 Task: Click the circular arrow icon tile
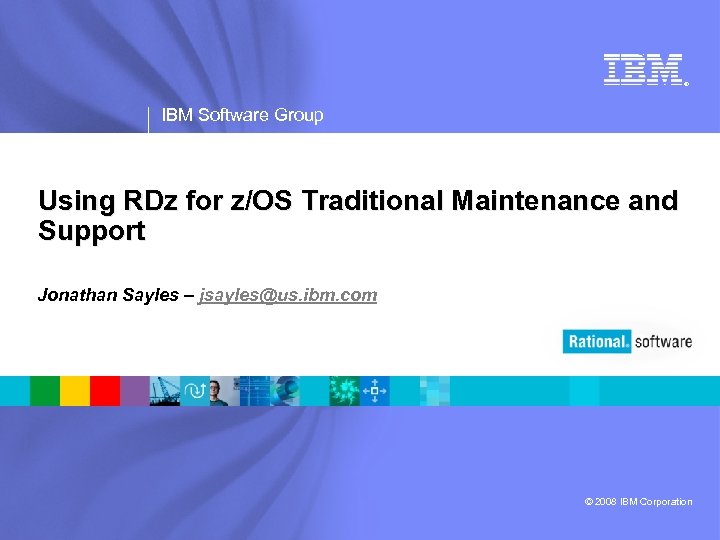195,391
